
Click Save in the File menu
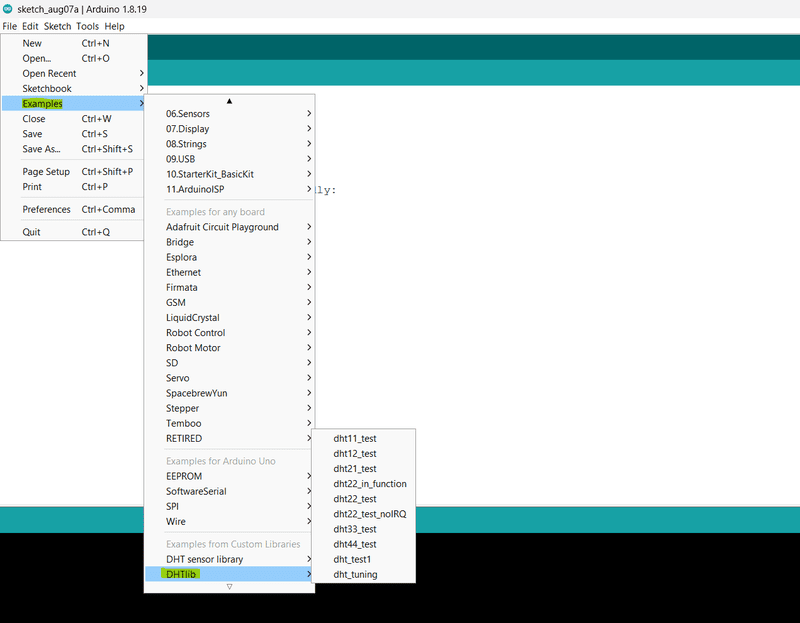click(x=73, y=134)
